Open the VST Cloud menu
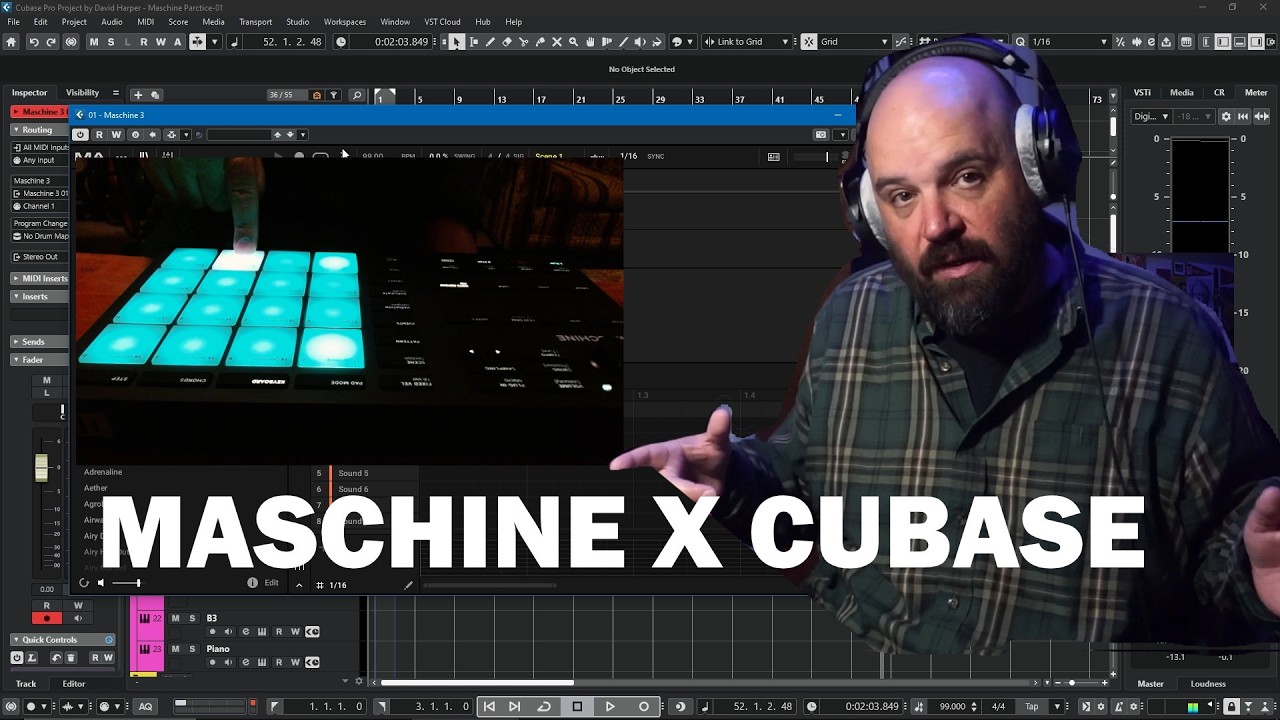Viewport: 1280px width, 720px height. pos(442,22)
